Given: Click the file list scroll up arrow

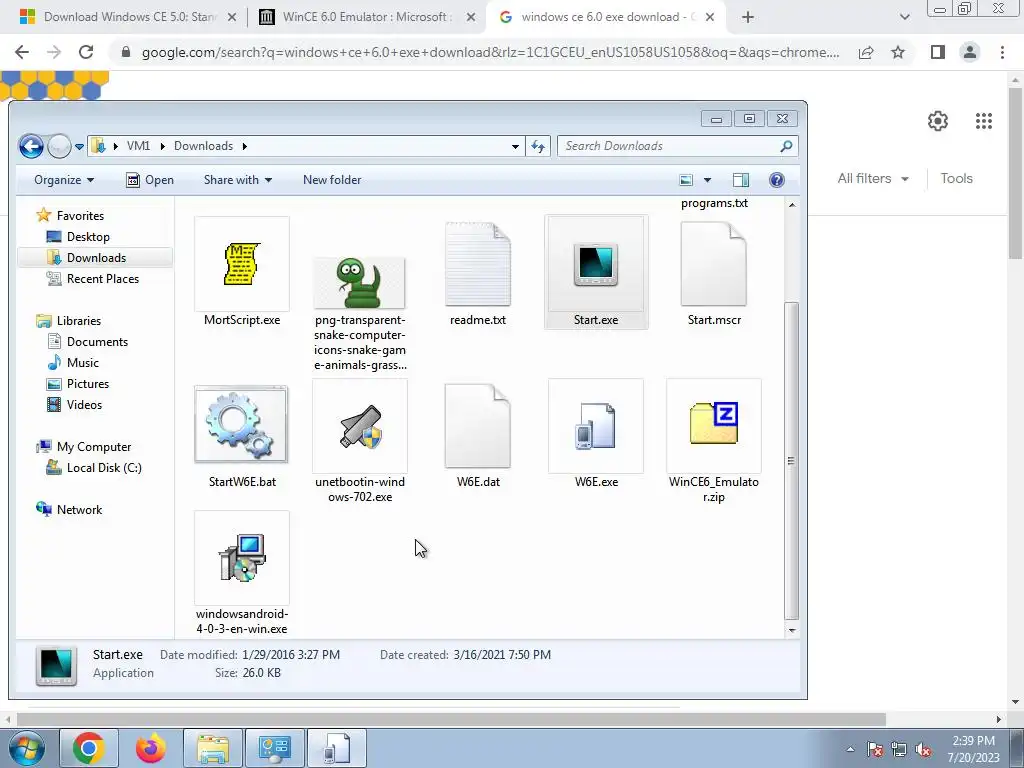Looking at the screenshot, I should point(792,205).
